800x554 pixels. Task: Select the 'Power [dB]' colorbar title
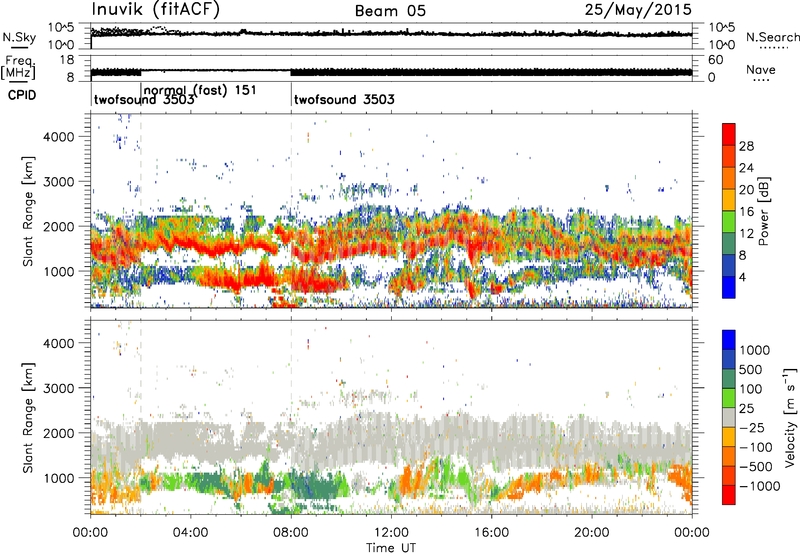(764, 211)
